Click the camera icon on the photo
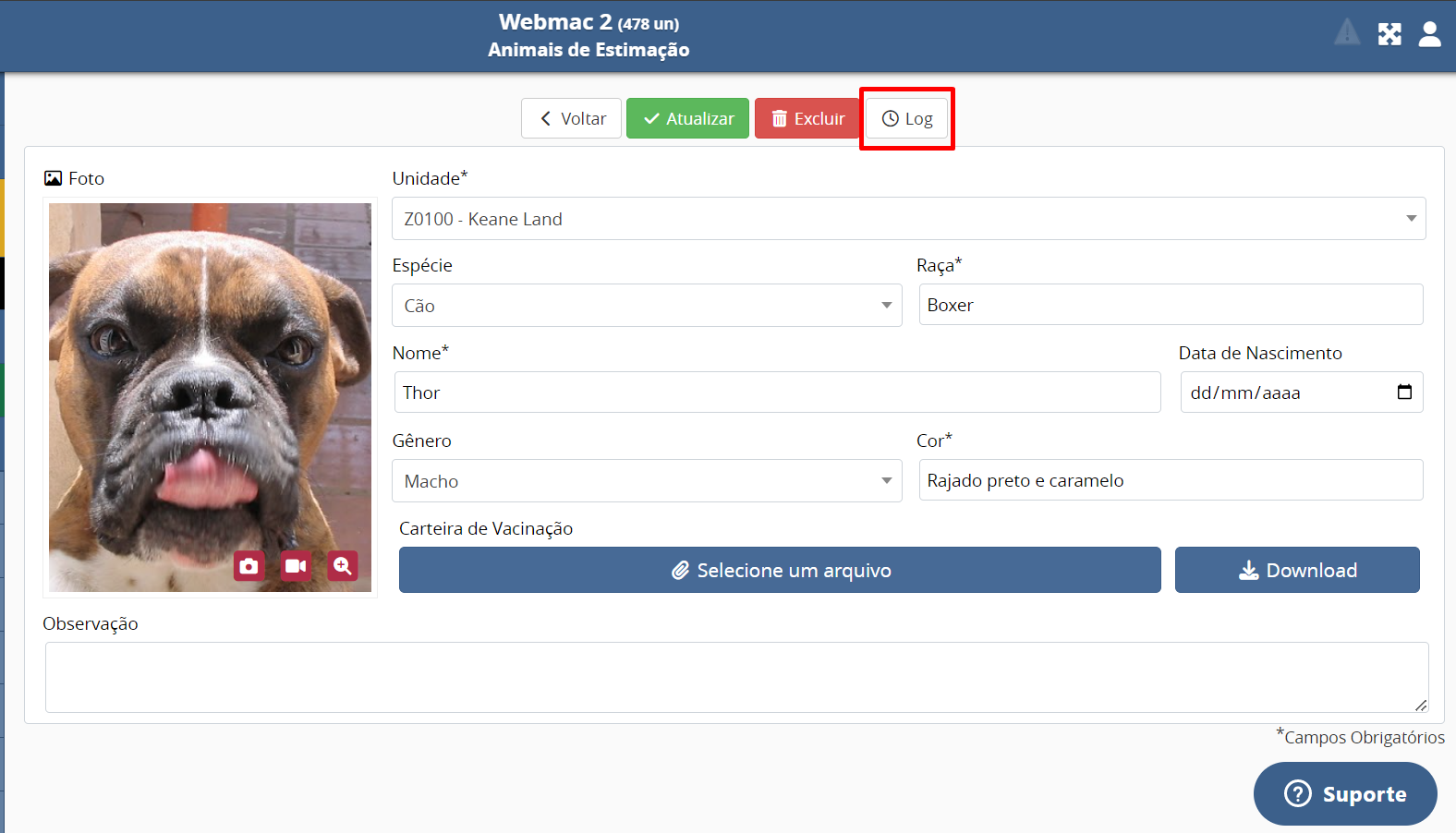This screenshot has height=833, width=1456. [x=249, y=566]
